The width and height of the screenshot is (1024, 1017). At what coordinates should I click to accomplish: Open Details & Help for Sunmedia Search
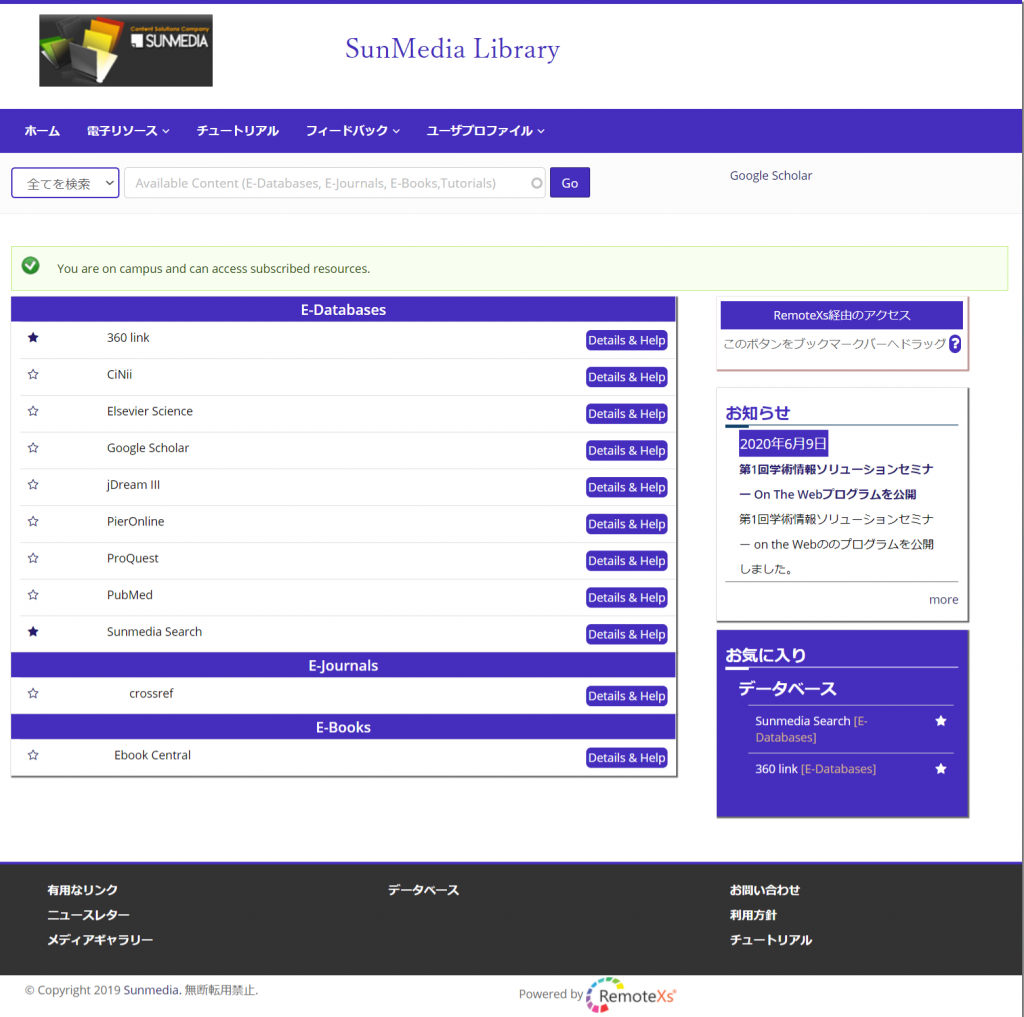click(626, 634)
